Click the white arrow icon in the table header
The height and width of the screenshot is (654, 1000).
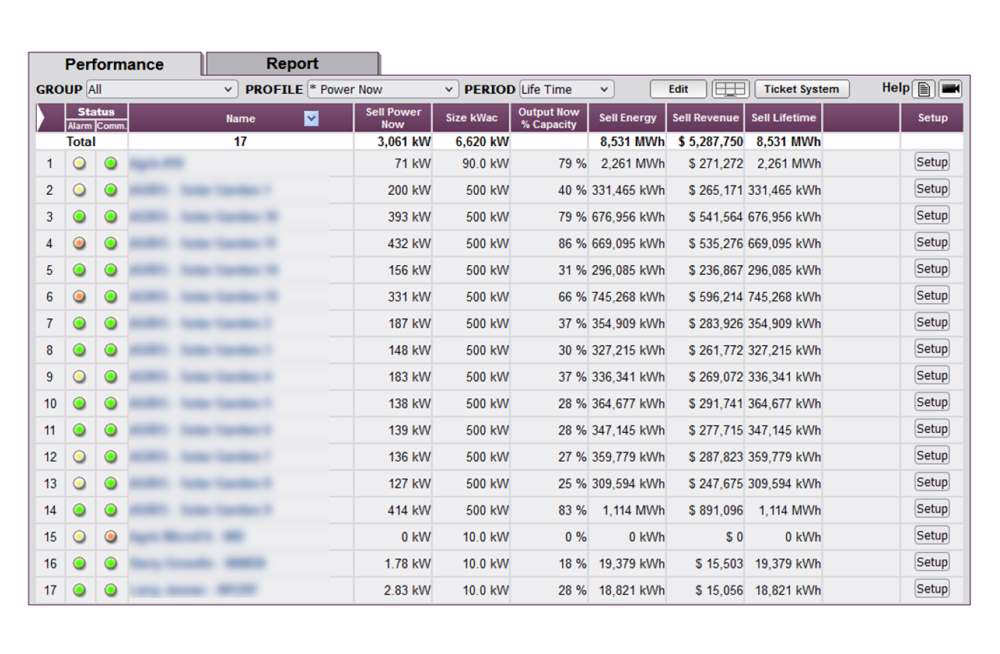click(41, 117)
